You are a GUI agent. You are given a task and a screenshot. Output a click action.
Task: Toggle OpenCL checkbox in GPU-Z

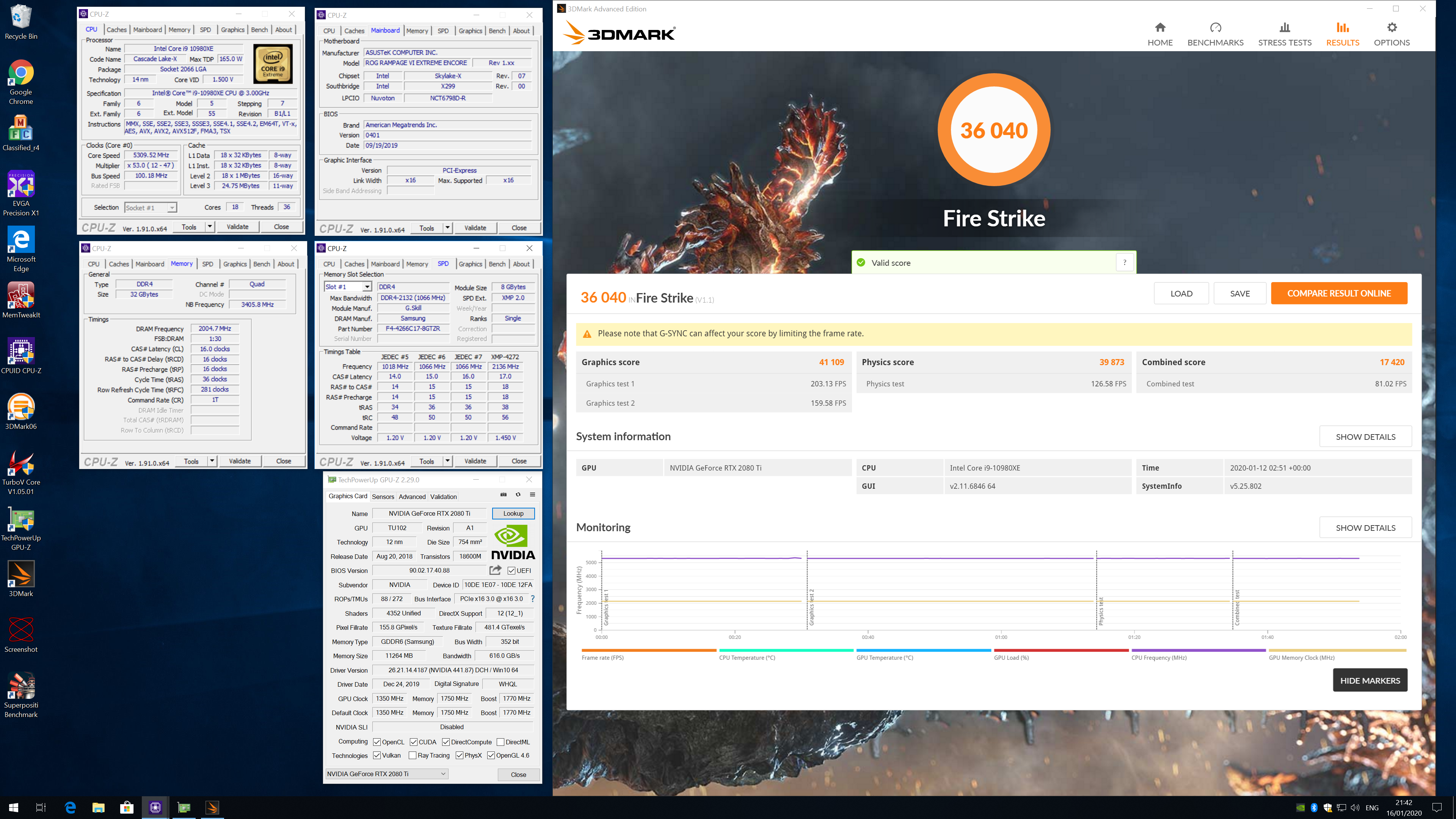[377, 742]
